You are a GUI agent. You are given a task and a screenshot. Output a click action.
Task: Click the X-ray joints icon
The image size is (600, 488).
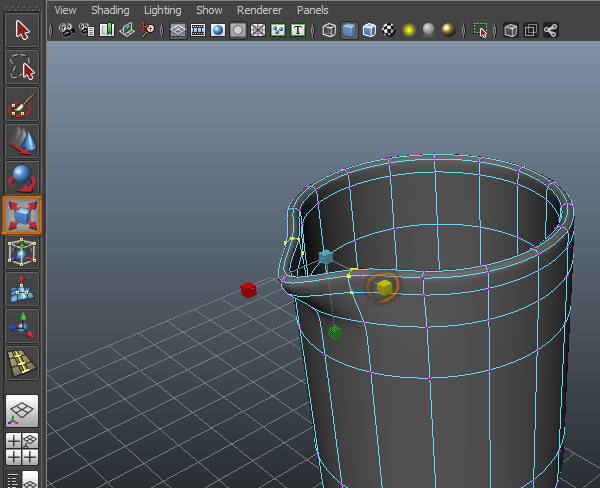pos(551,30)
